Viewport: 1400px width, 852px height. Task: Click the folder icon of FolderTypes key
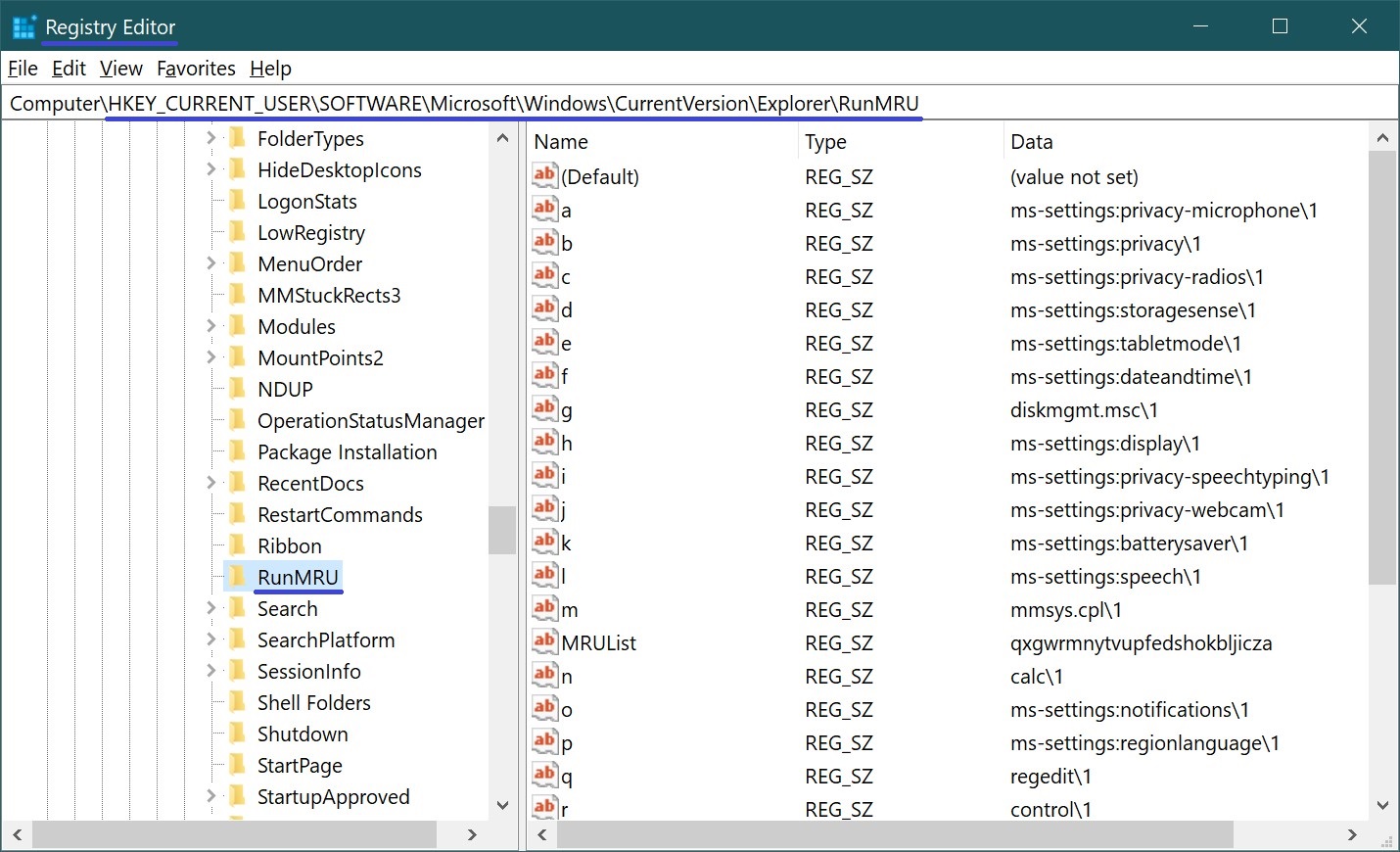[x=237, y=138]
